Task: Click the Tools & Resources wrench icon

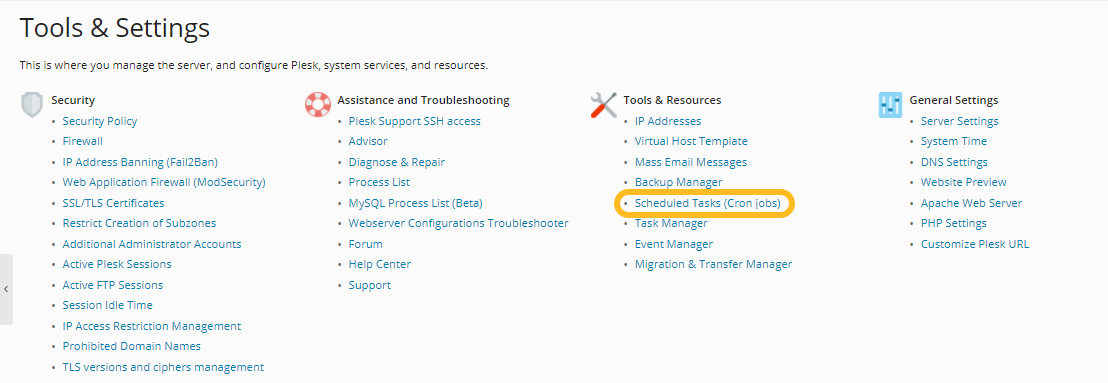Action: [603, 105]
